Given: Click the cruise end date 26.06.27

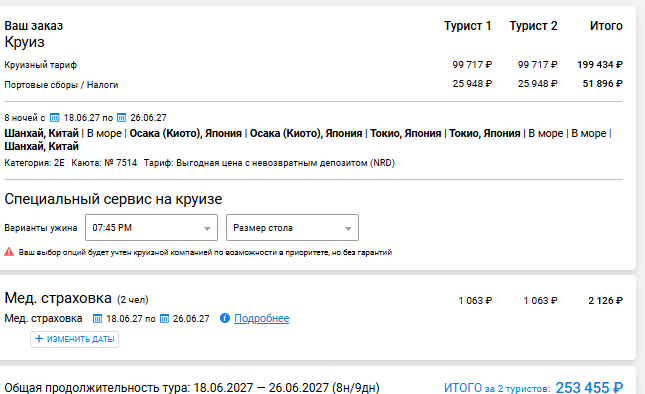Looking at the screenshot, I should coord(148,118).
